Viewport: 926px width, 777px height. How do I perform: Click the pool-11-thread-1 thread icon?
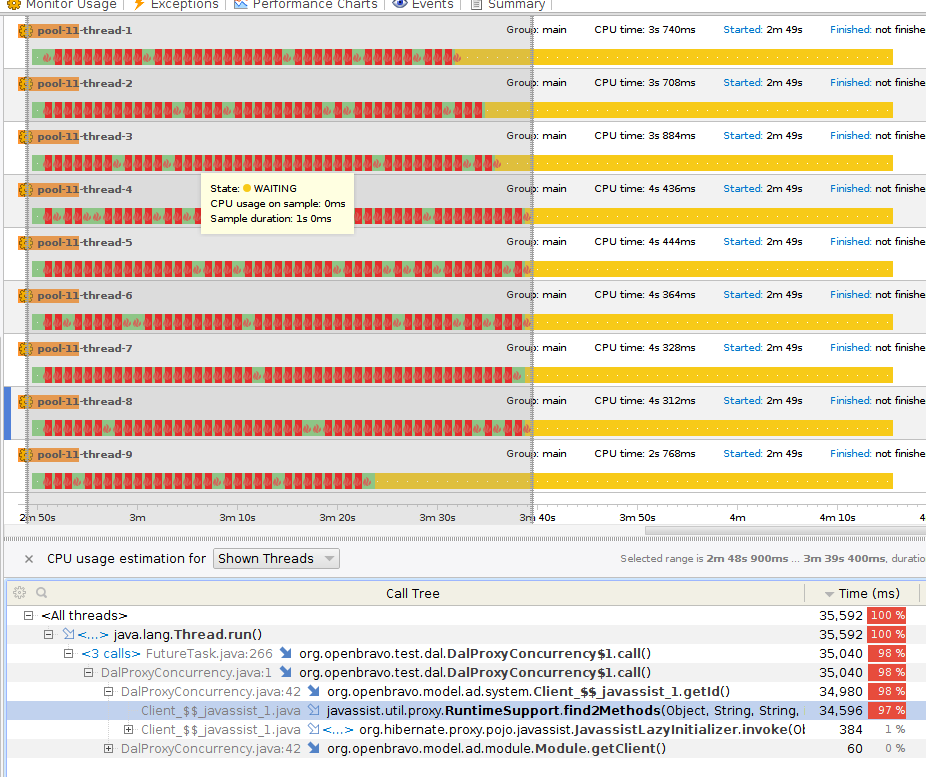point(26,31)
